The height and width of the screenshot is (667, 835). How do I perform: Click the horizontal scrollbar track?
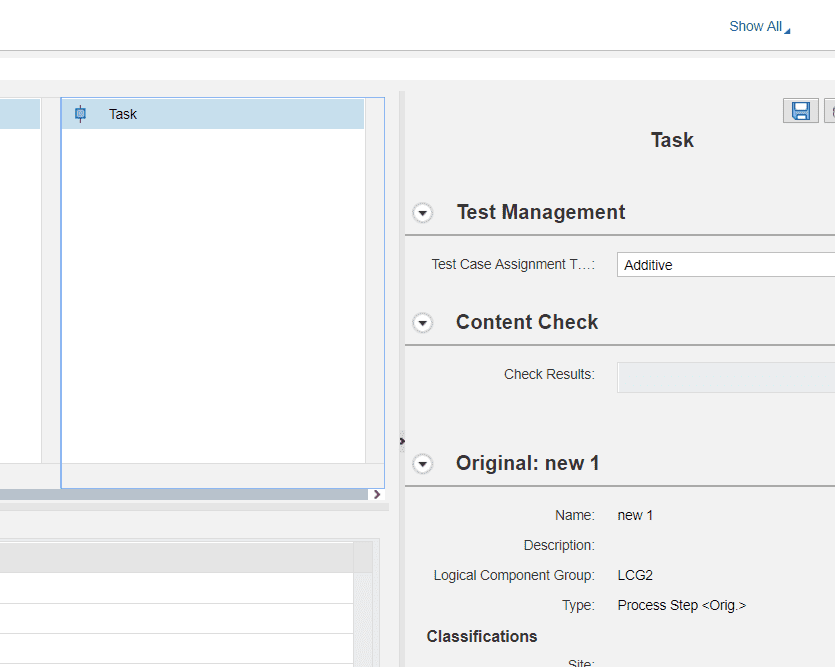[x=184, y=495]
